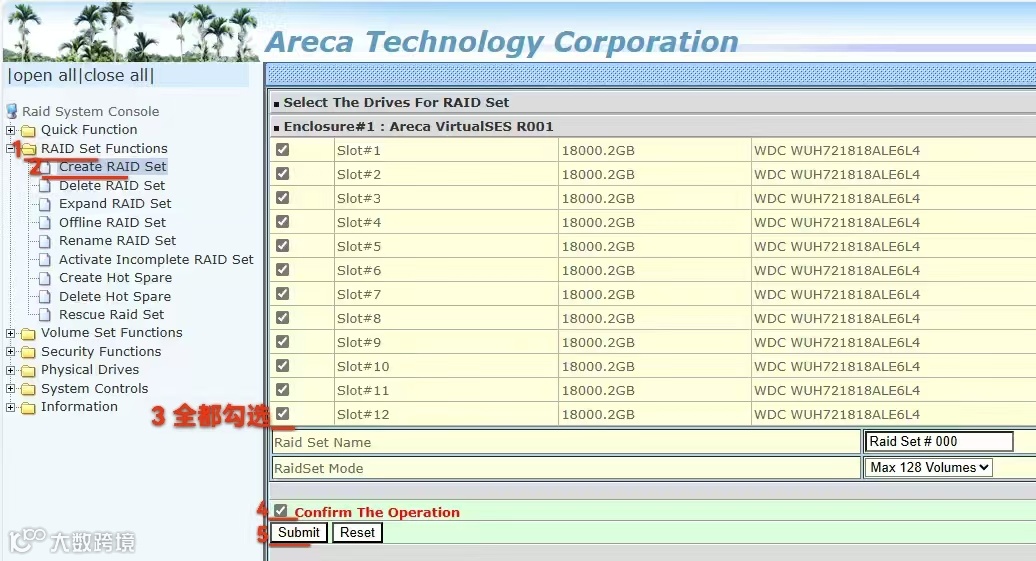Uncheck the Slot#2 drive checkbox
Screen dimensions: 1036x561
point(283,174)
